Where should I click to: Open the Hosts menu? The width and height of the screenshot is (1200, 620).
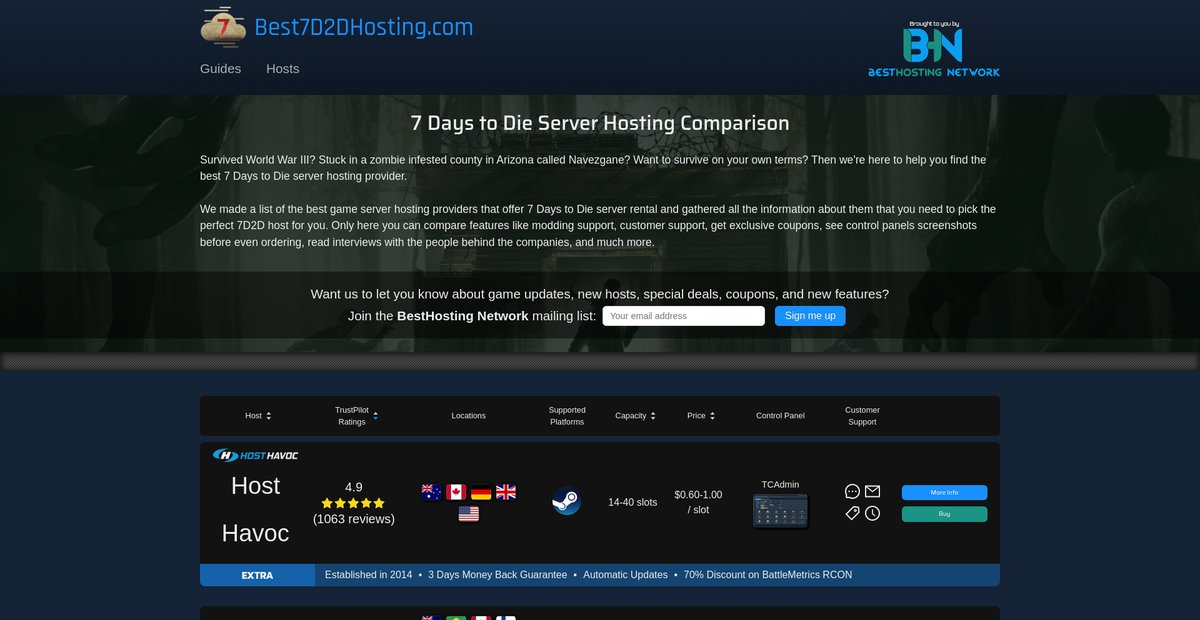click(283, 69)
